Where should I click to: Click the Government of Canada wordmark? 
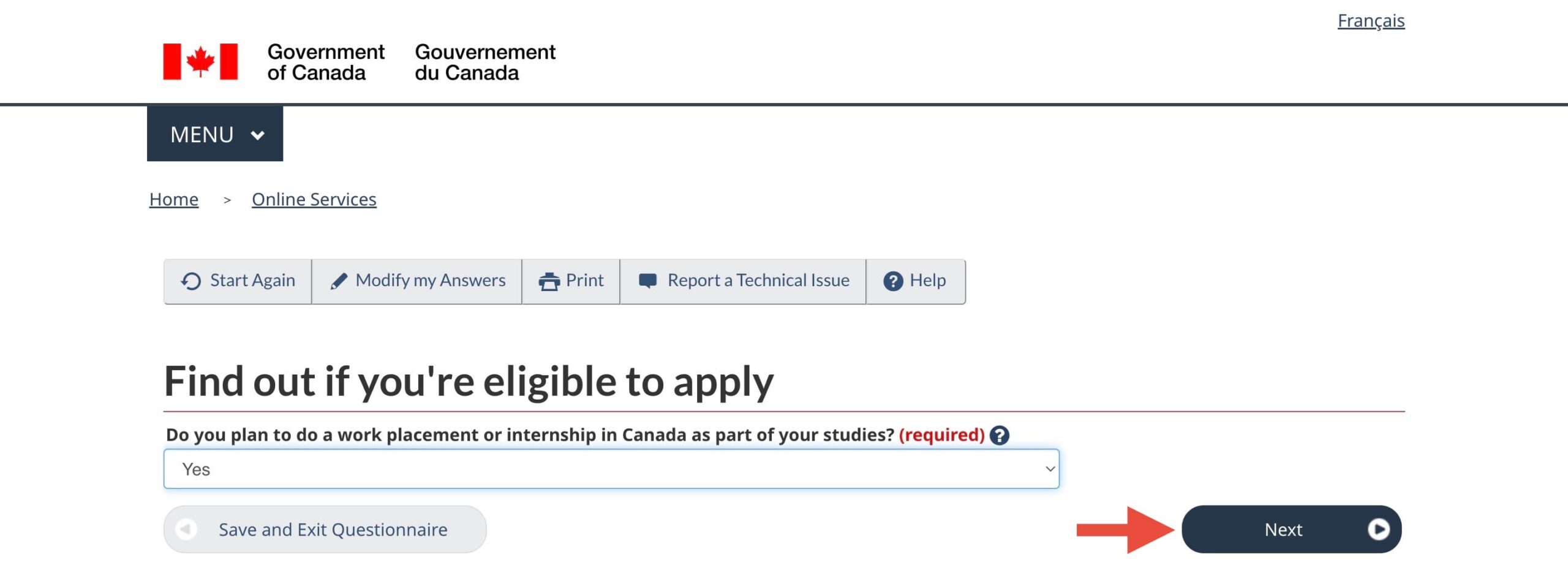tap(325, 62)
